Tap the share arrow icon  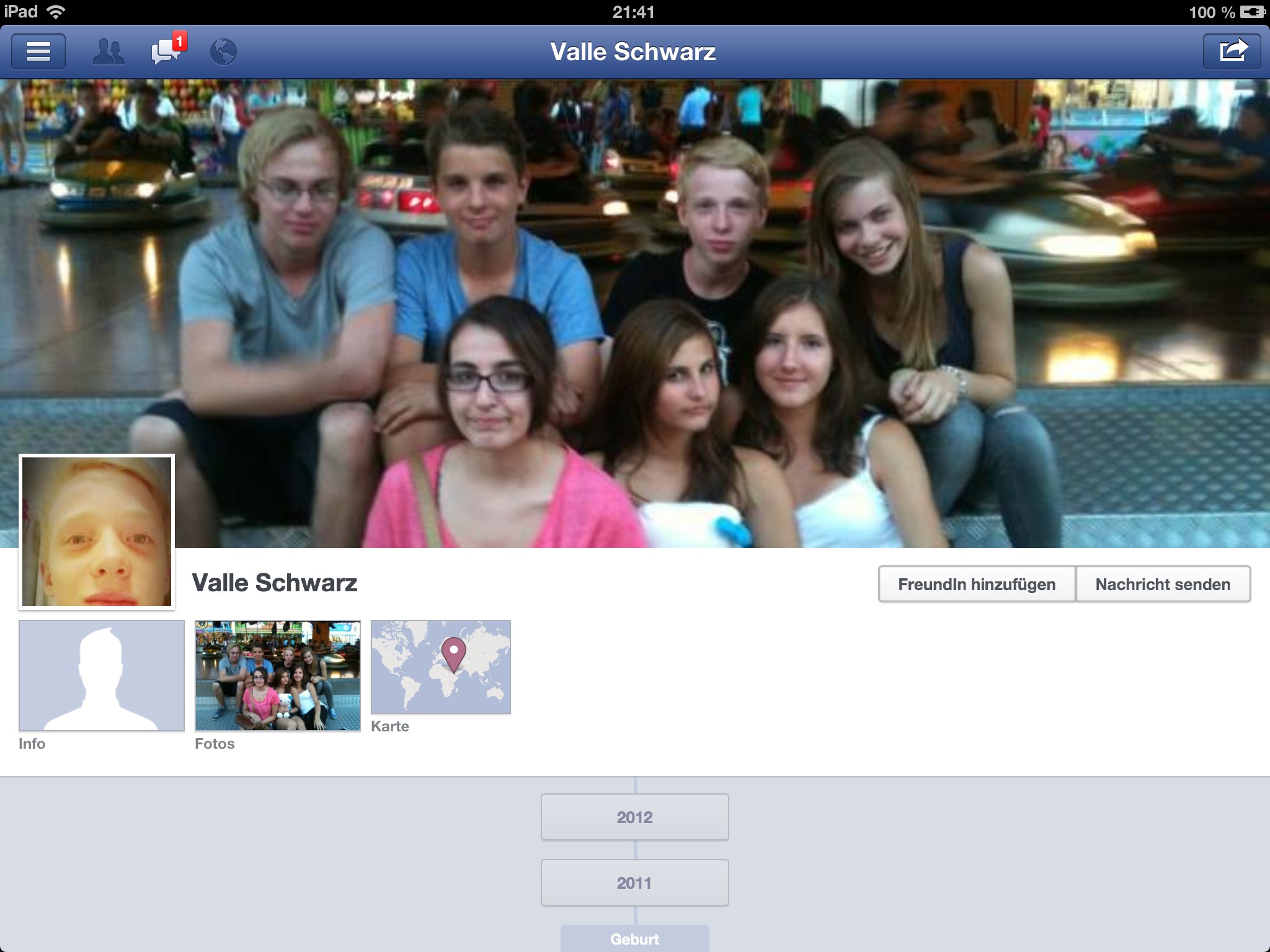(1232, 51)
